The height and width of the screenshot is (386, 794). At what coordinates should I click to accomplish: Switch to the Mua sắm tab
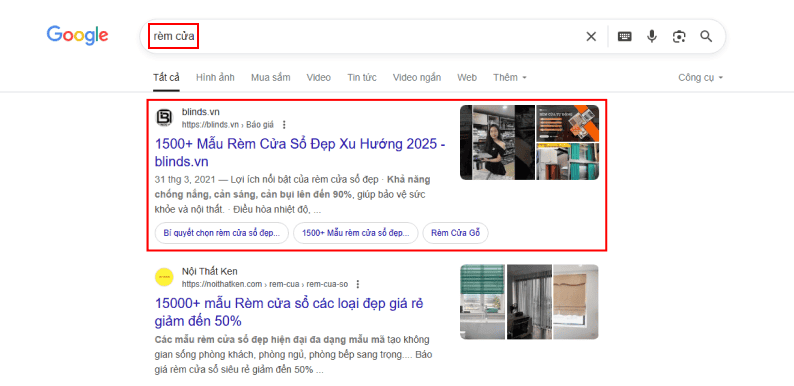coord(270,78)
